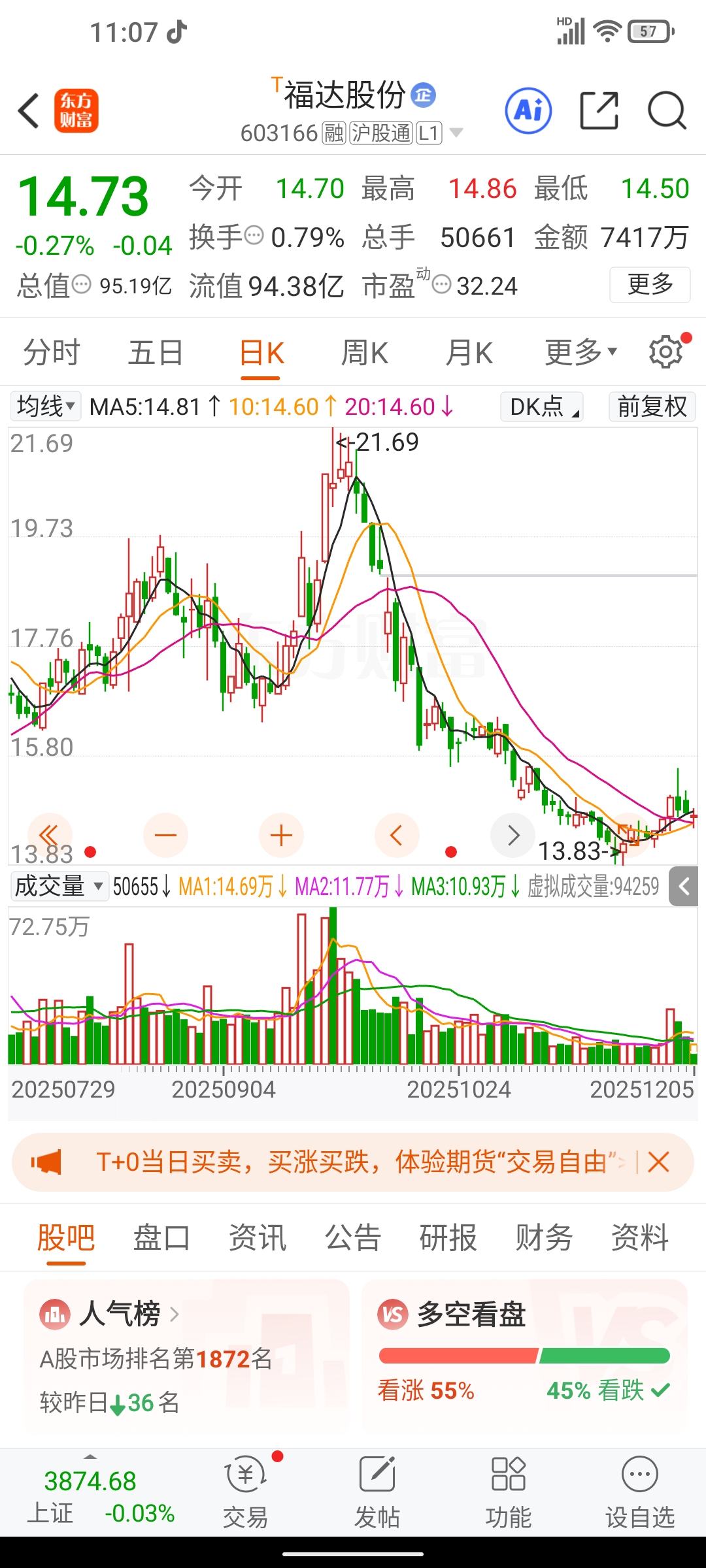The image size is (706, 1568).
Task: Tap the 13.83 low price marker
Action: tap(579, 851)
